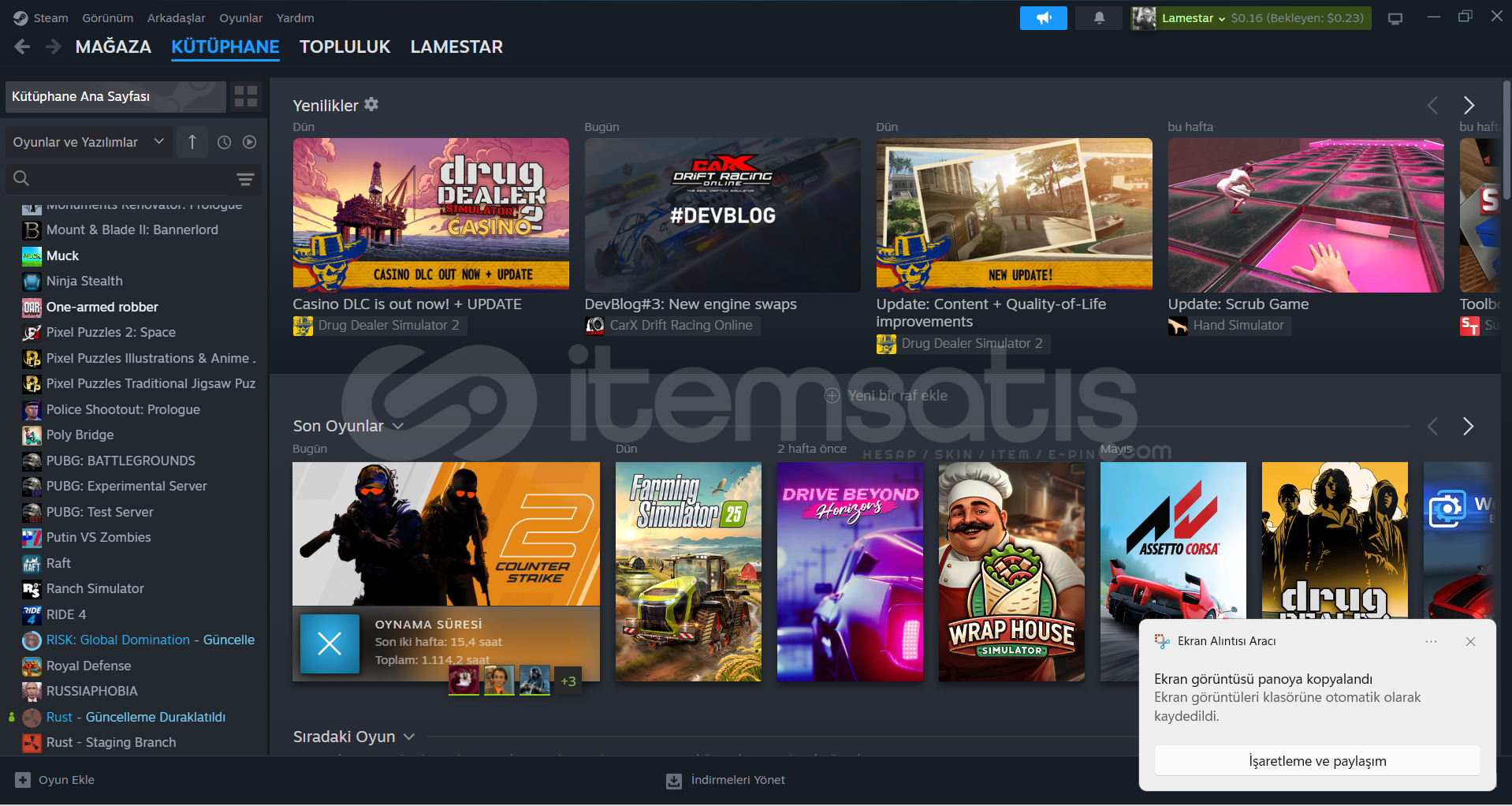Open the Oyunlar menu

241,18
